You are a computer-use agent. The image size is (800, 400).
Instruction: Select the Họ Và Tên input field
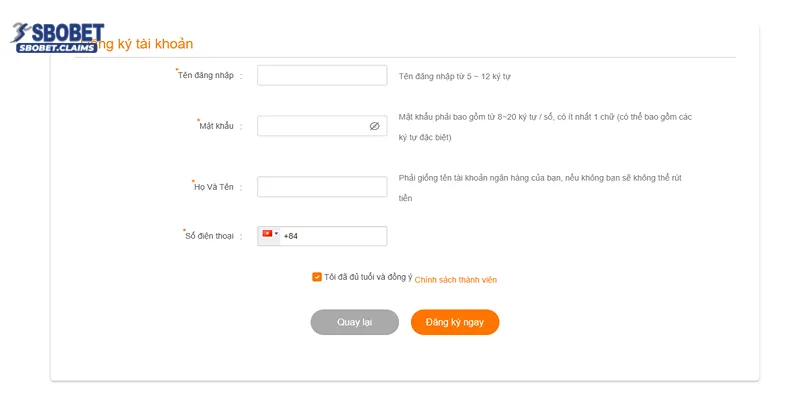322,187
